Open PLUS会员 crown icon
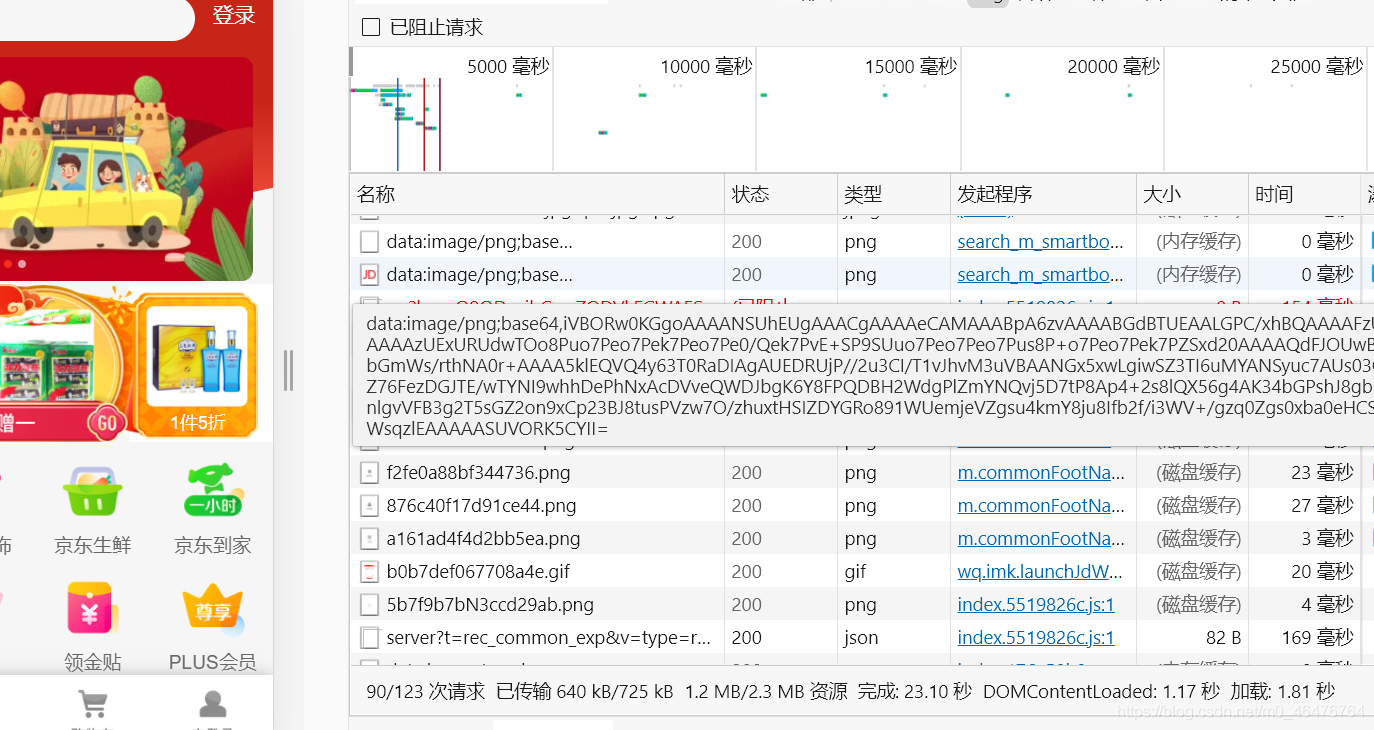The width and height of the screenshot is (1374, 730). (213, 609)
